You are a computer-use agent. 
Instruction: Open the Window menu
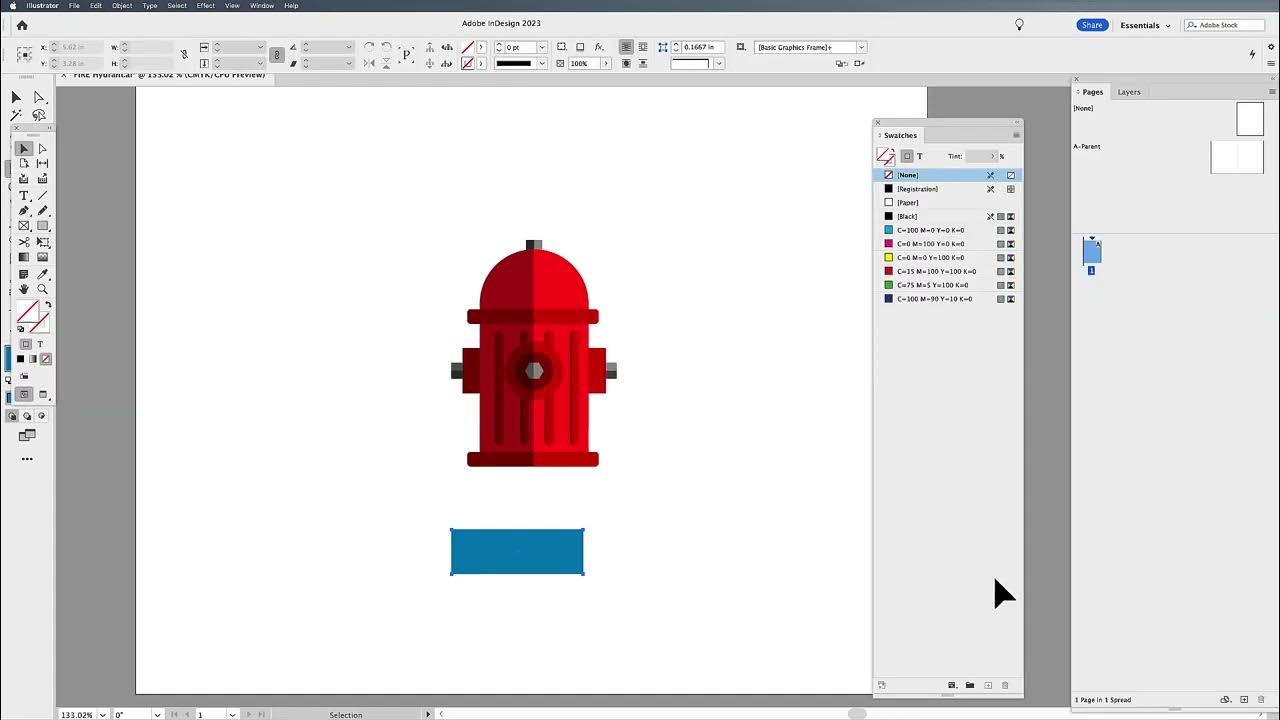pos(262,6)
